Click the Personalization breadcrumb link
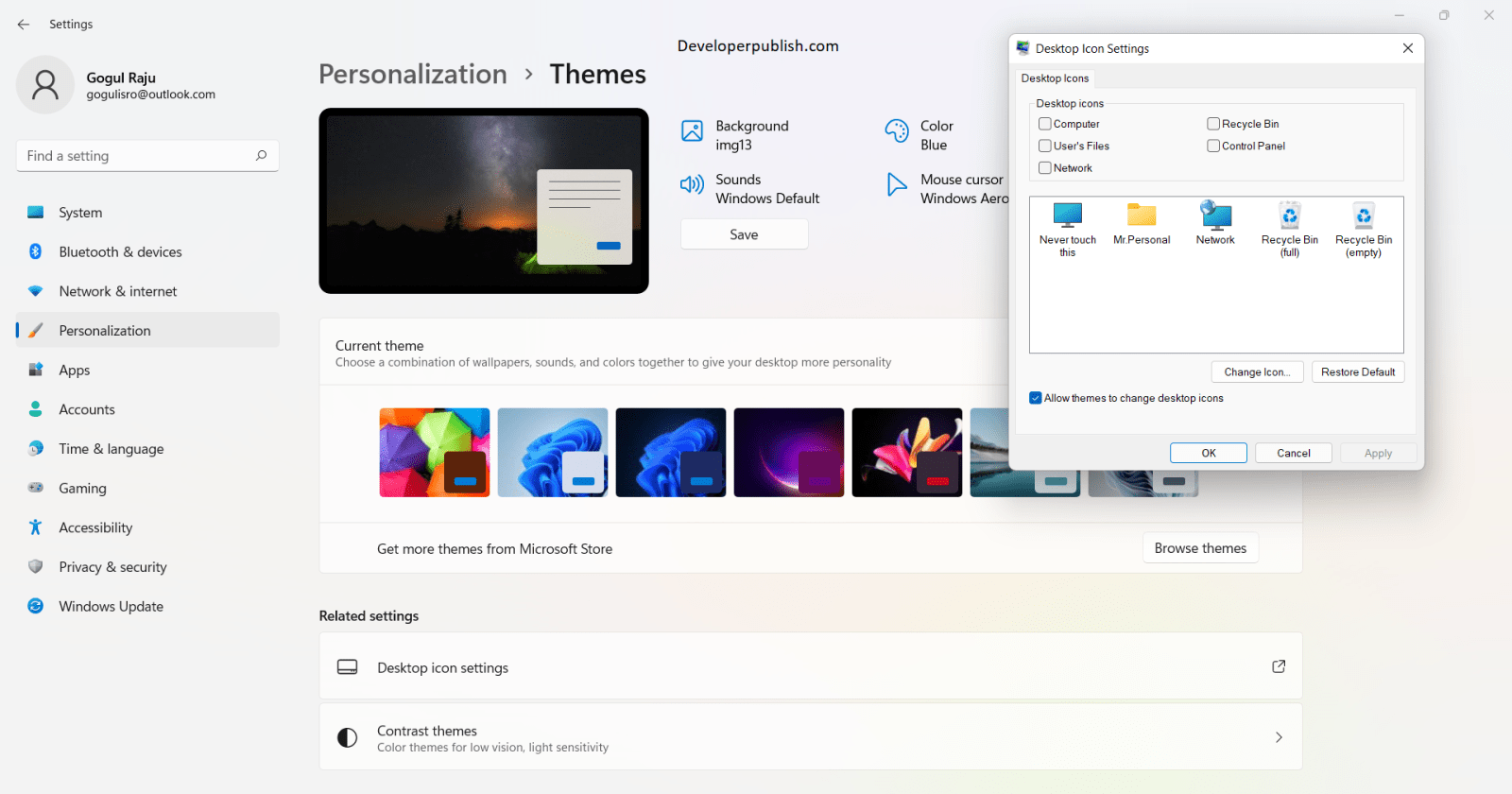The height and width of the screenshot is (794, 1512). [x=413, y=74]
